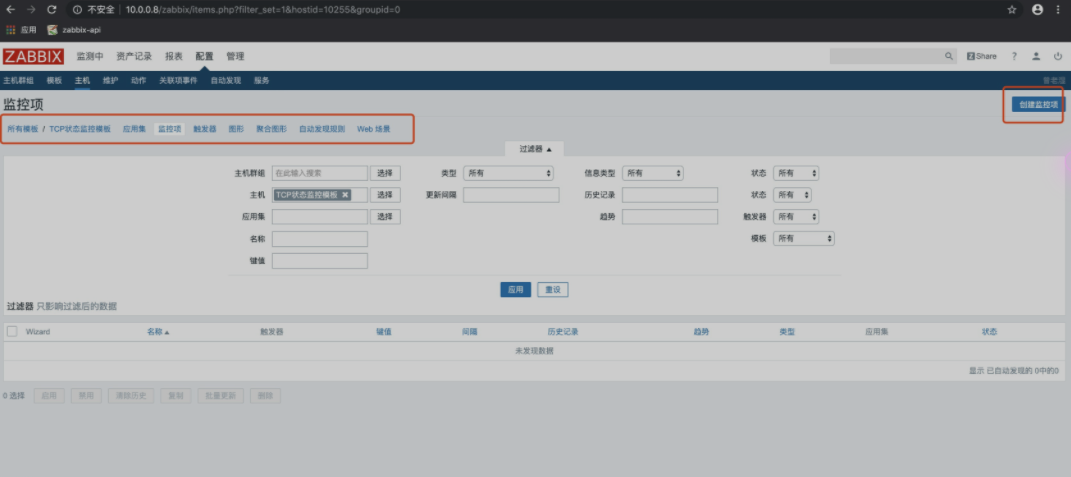Switch to 图形 tab
The width and height of the screenshot is (1071, 477).
pyautogui.click(x=236, y=128)
